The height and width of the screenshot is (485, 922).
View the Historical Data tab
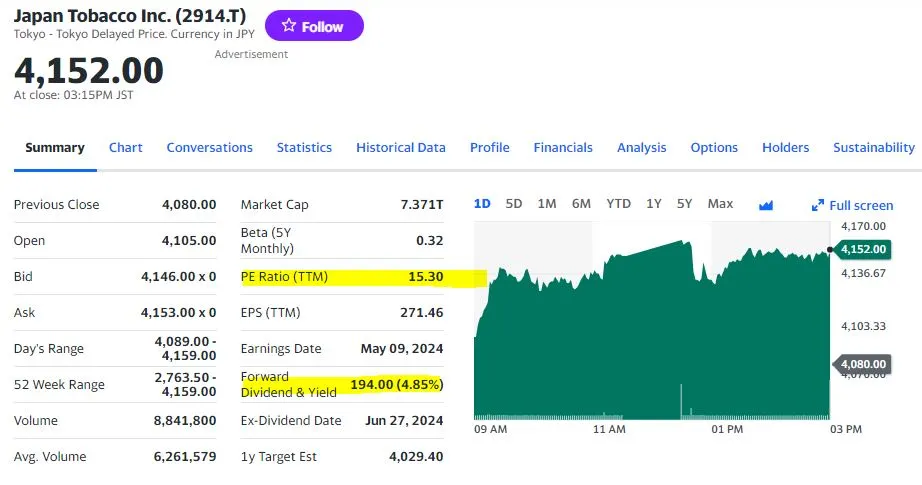[x=400, y=148]
